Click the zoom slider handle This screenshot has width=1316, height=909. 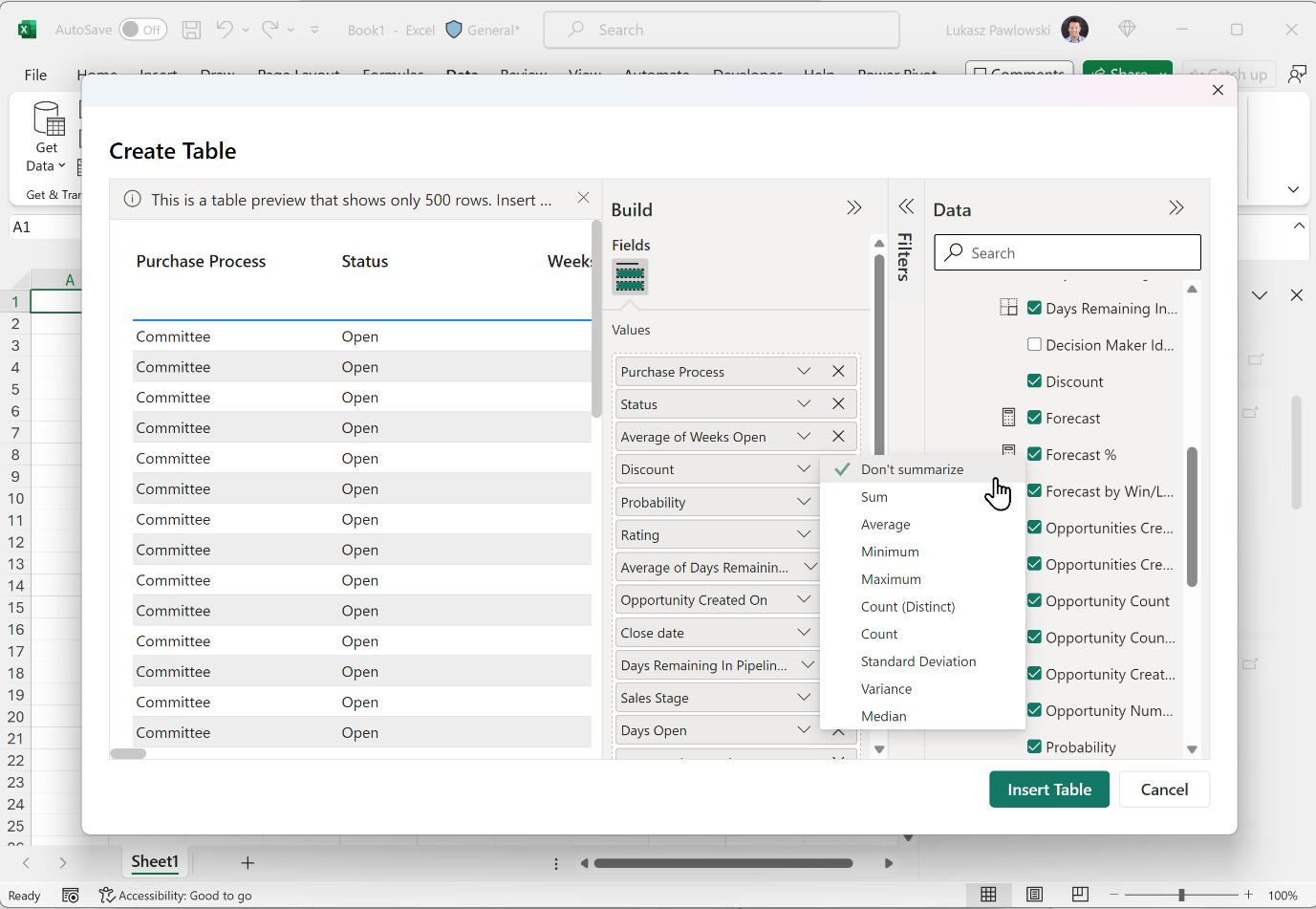1181,896
